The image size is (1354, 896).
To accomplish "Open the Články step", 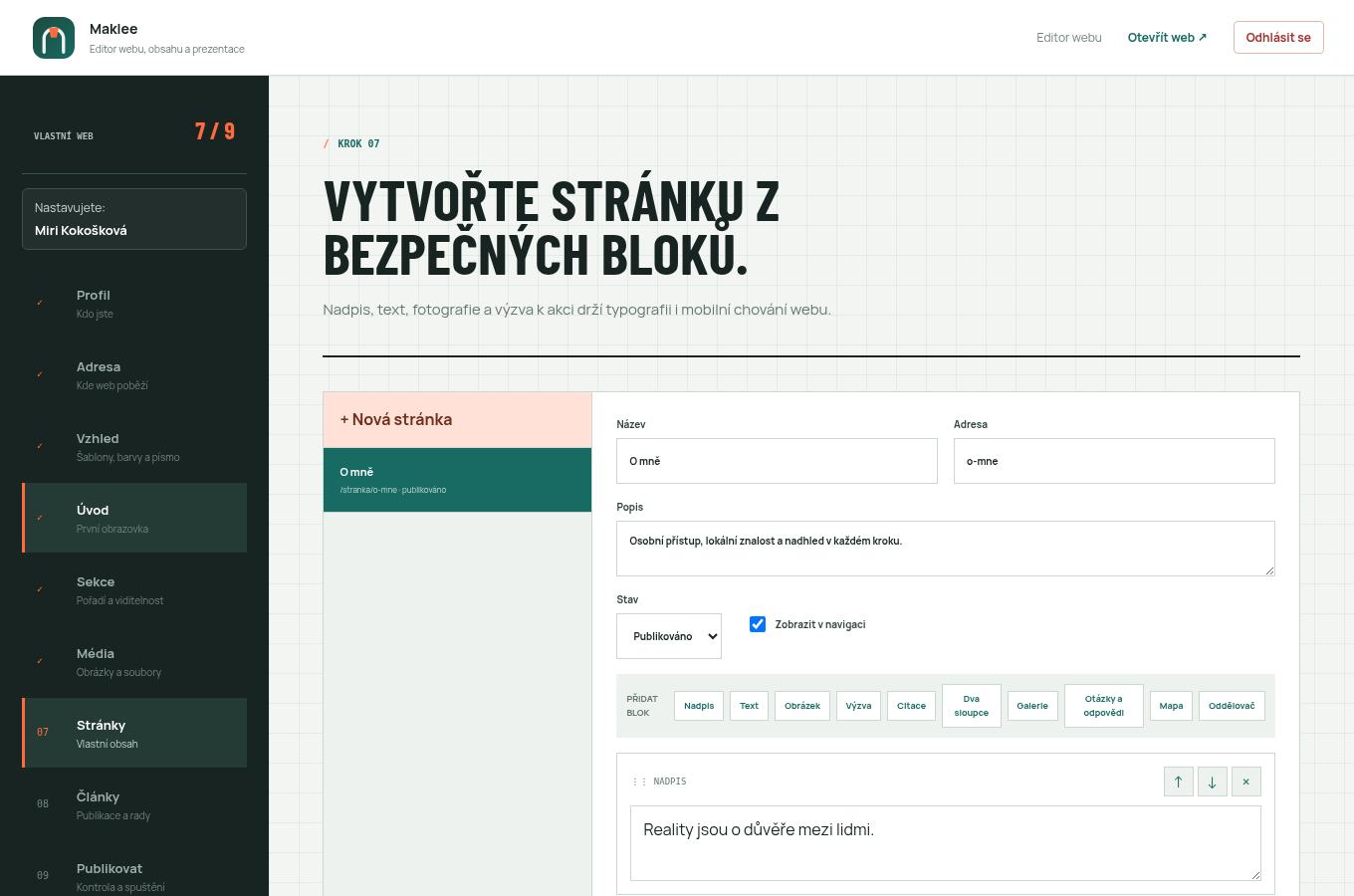I will pyautogui.click(x=134, y=804).
